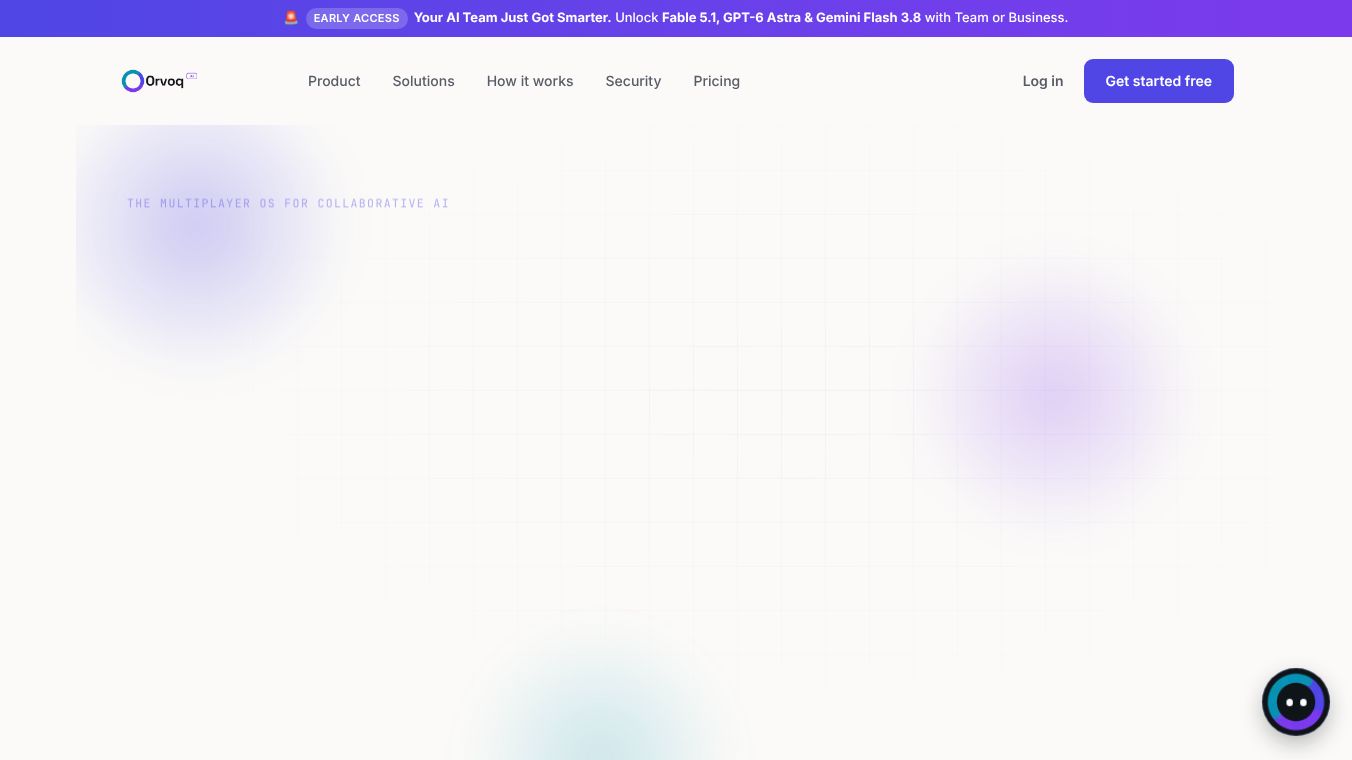
Task: Open the Solutions menu
Action: click(x=423, y=81)
